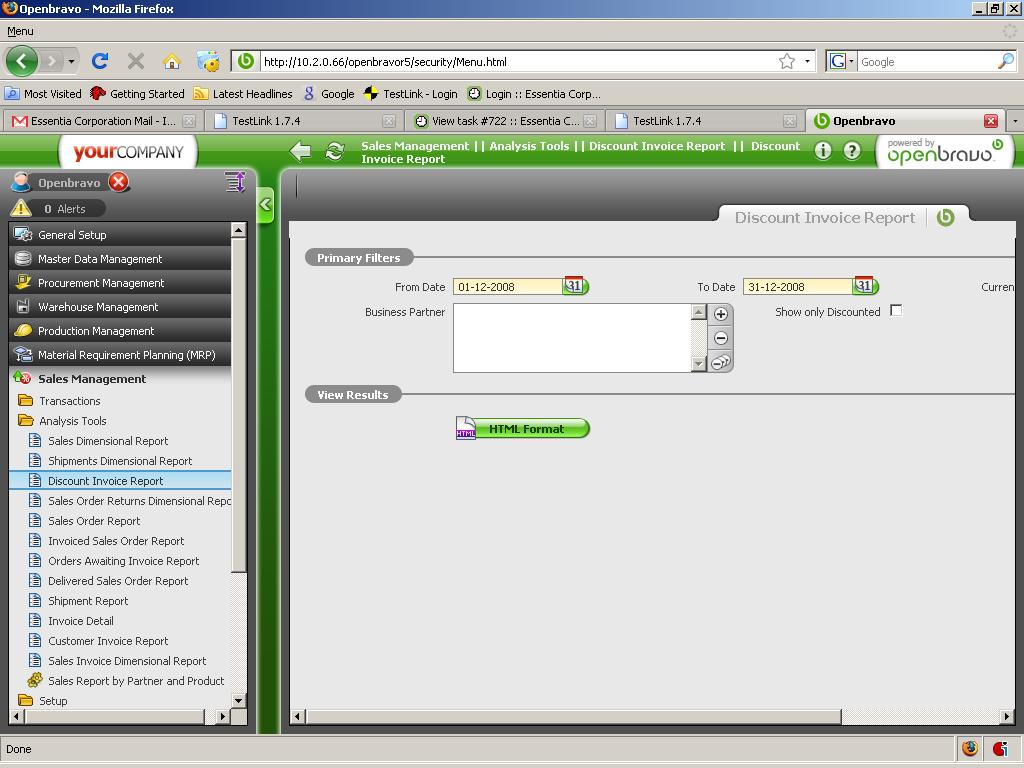Click the remove Business Partner minus icon

721,338
